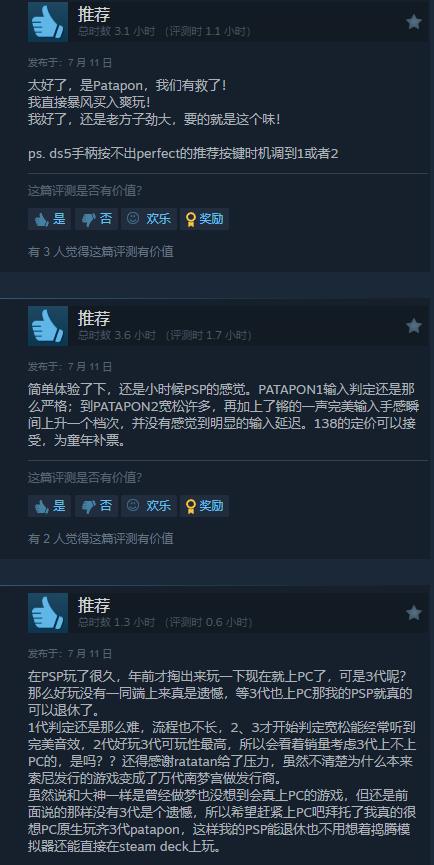Click the thumbs-up icon of first review

point(48,22)
